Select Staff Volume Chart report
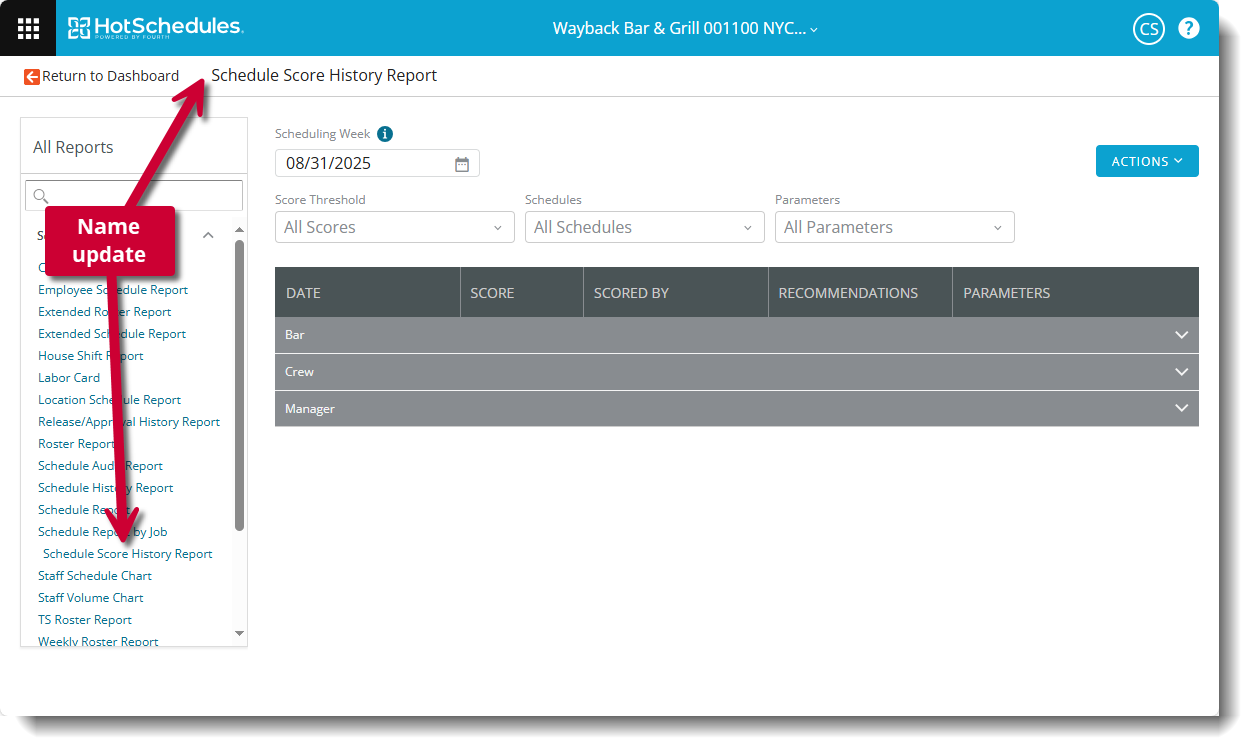This screenshot has height=753, width=1256. [91, 598]
